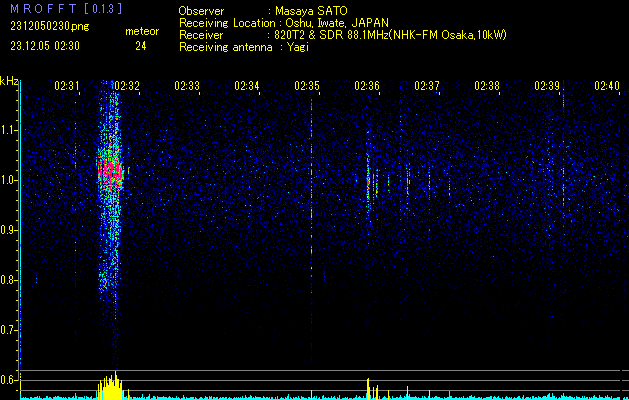
Task: Click the 02:36 time marker
Action: click(367, 86)
